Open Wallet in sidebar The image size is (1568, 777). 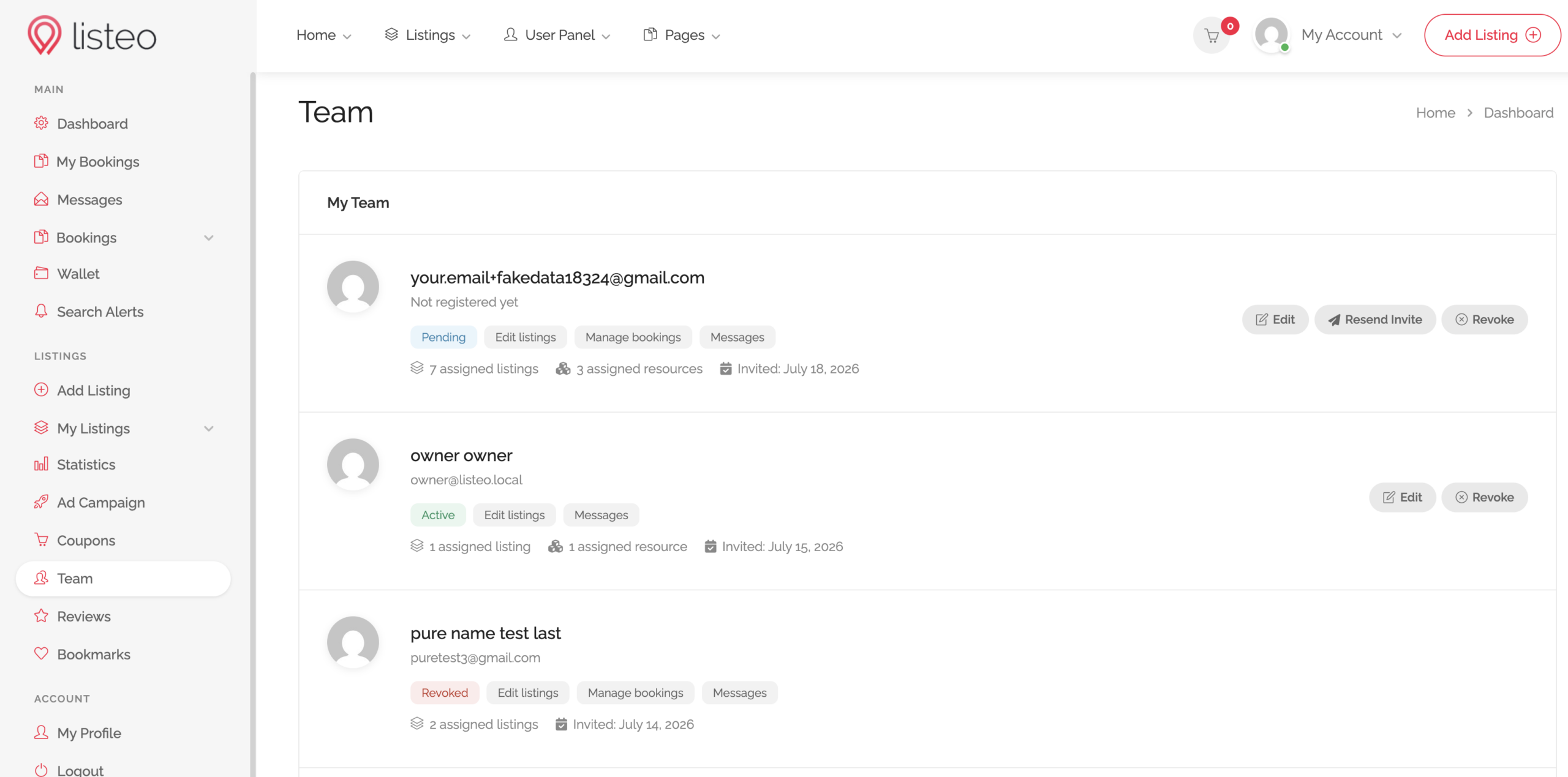(78, 274)
